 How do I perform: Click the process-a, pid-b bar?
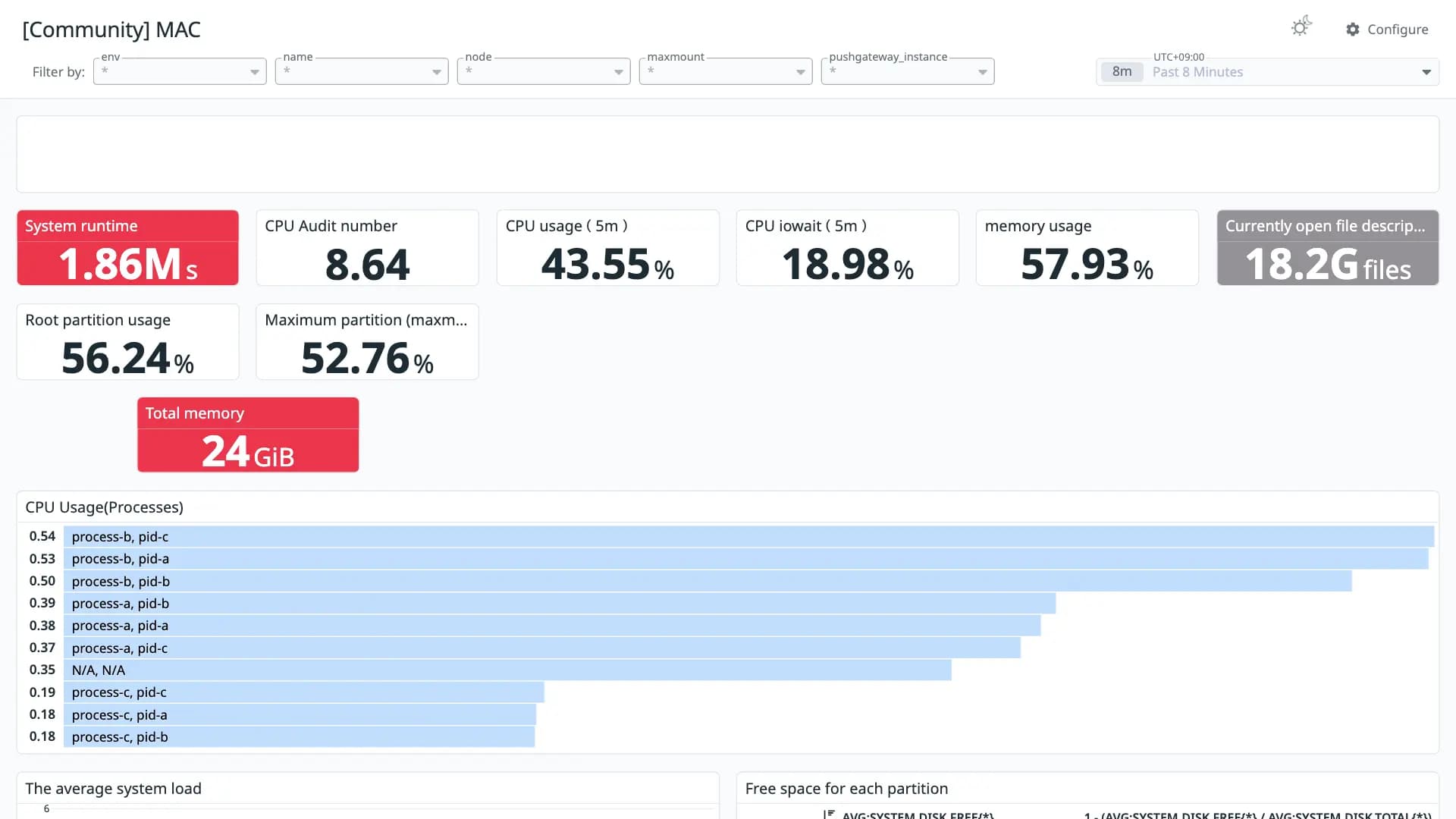coord(560,603)
